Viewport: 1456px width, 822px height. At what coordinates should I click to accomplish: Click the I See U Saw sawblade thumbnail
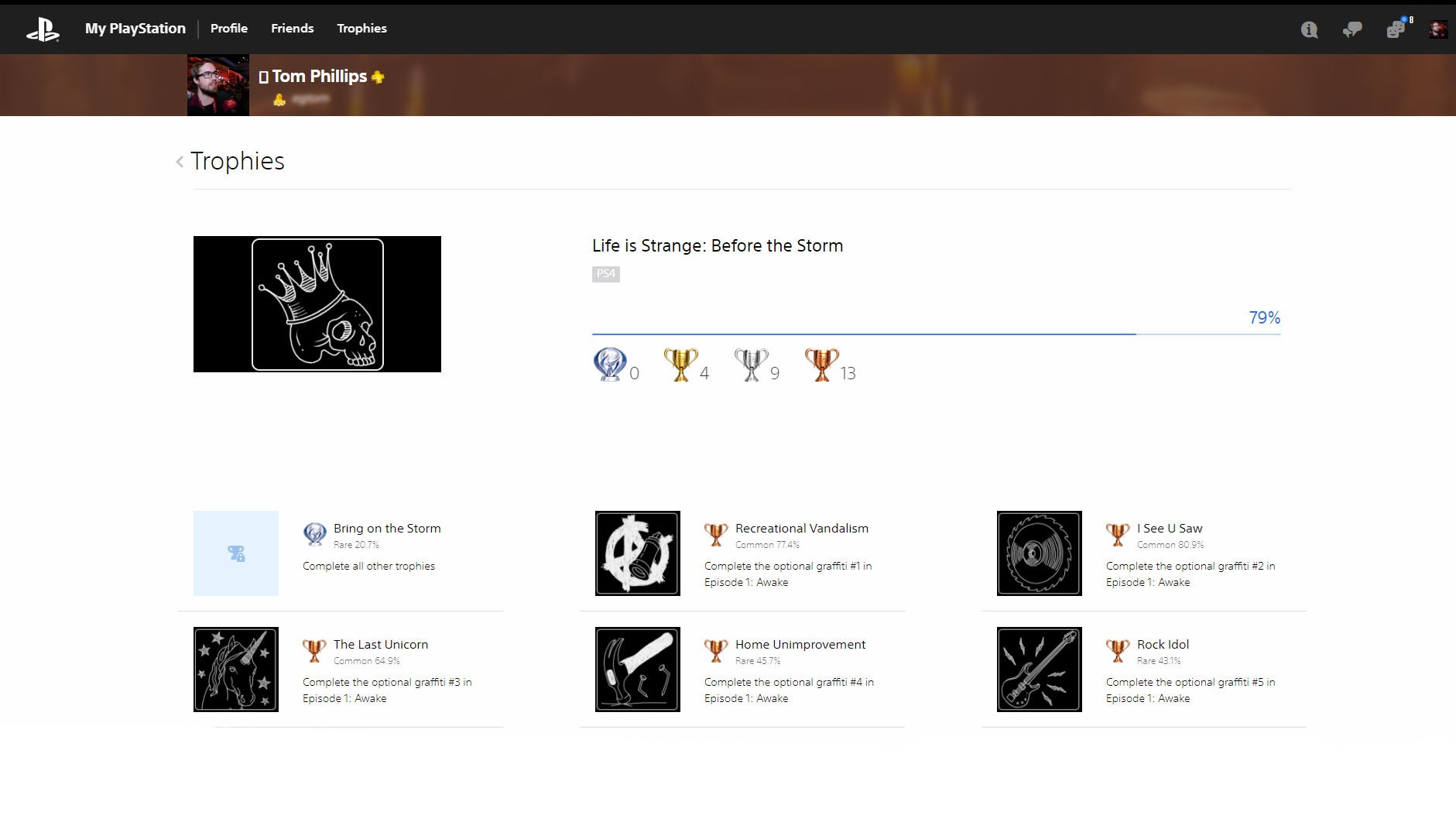1040,553
